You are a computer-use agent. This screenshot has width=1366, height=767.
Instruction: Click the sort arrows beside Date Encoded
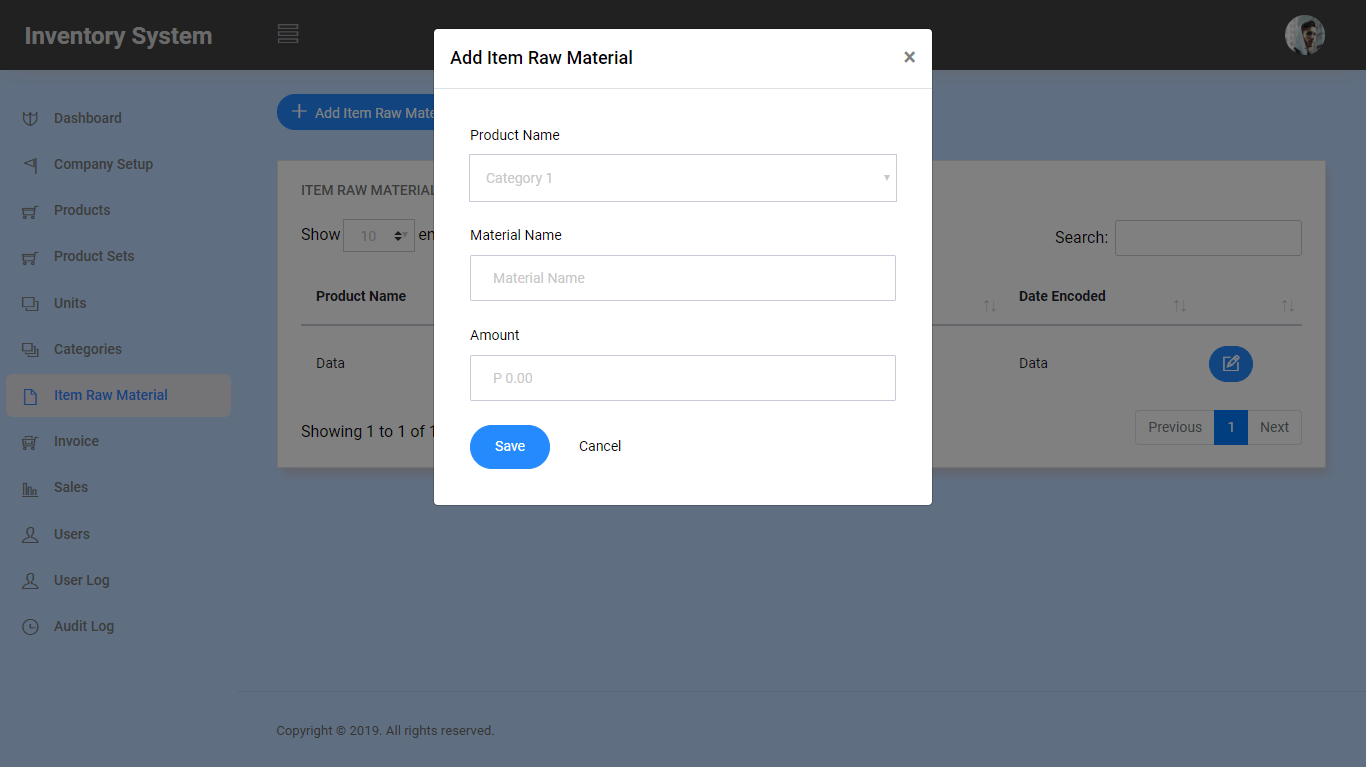click(1180, 305)
